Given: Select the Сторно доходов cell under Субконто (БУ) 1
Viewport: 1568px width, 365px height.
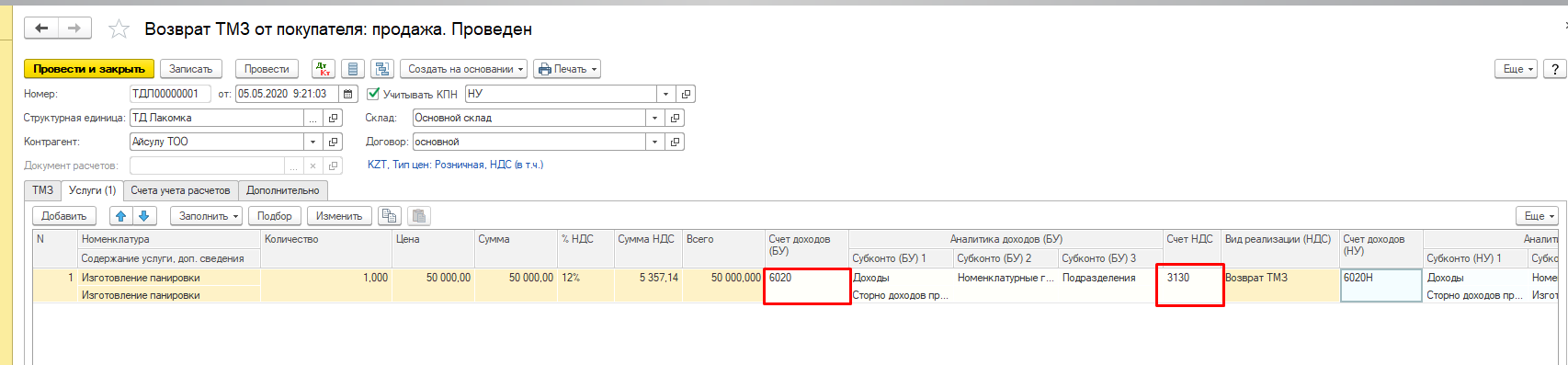Looking at the screenshot, I should (x=900, y=295).
